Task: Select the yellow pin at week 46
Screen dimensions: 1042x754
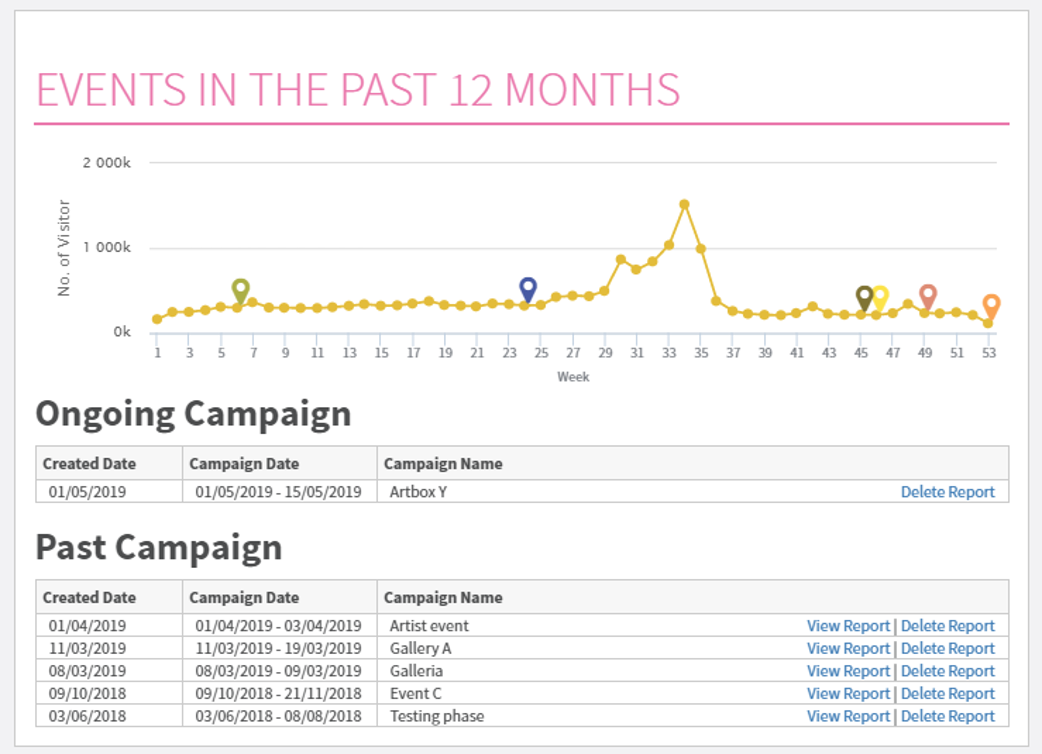Action: [x=880, y=297]
